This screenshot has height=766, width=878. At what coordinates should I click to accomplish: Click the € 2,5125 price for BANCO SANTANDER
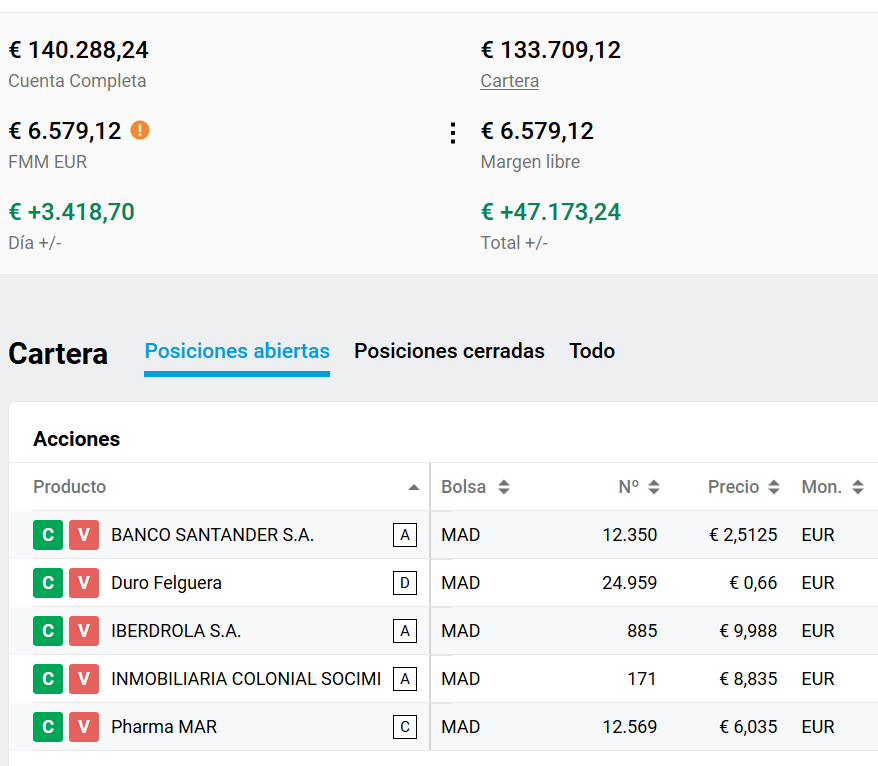[743, 535]
